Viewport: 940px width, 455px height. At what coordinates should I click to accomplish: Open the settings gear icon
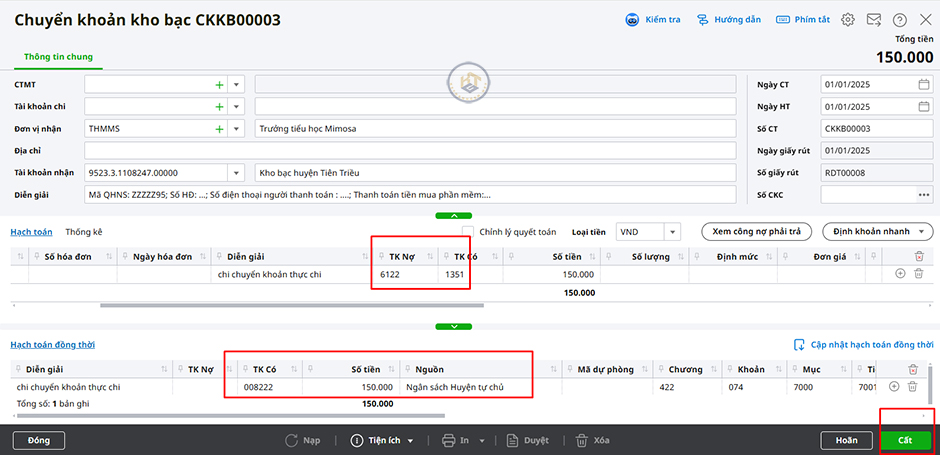[848, 20]
